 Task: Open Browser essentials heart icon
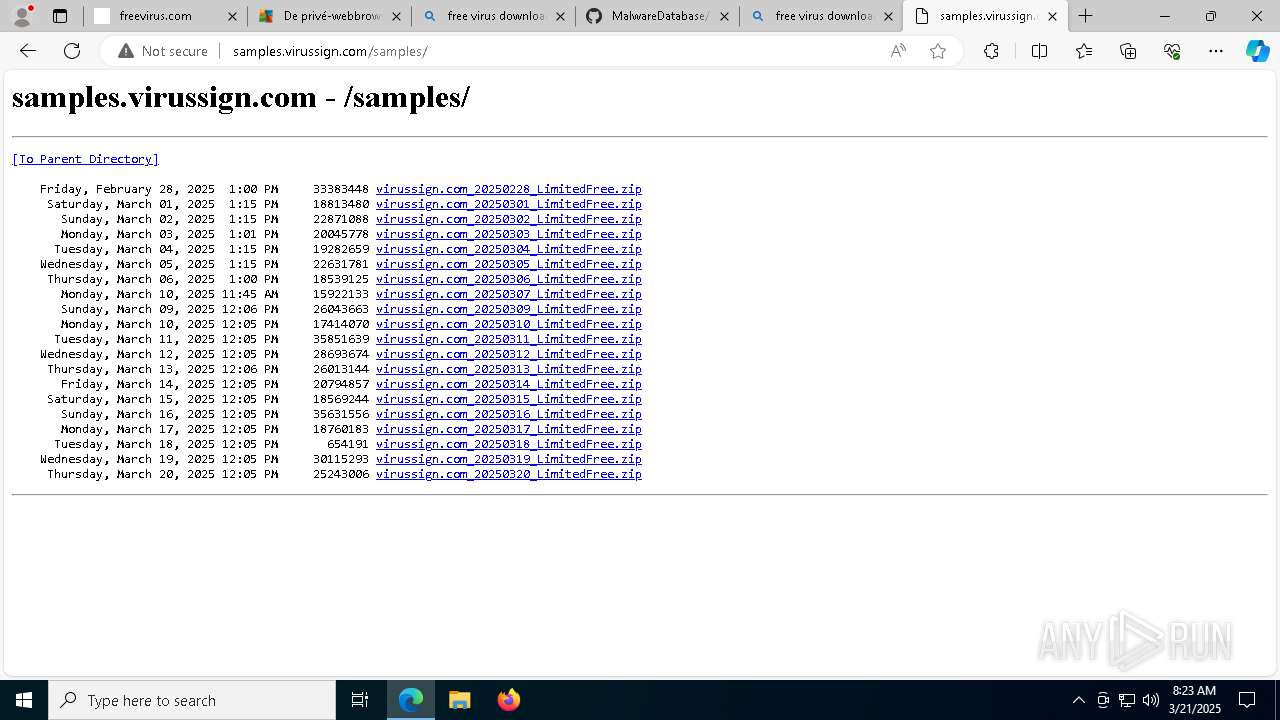pyautogui.click(x=1172, y=51)
